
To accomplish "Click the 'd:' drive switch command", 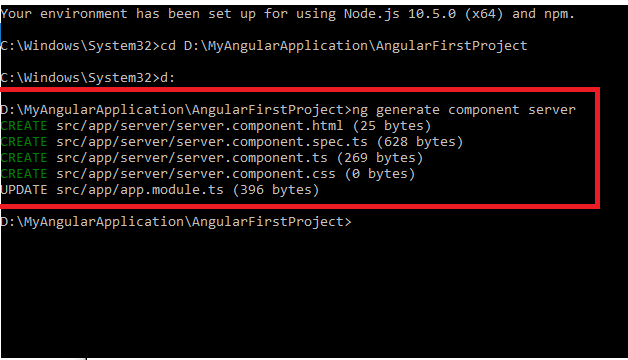I will tap(167, 78).
